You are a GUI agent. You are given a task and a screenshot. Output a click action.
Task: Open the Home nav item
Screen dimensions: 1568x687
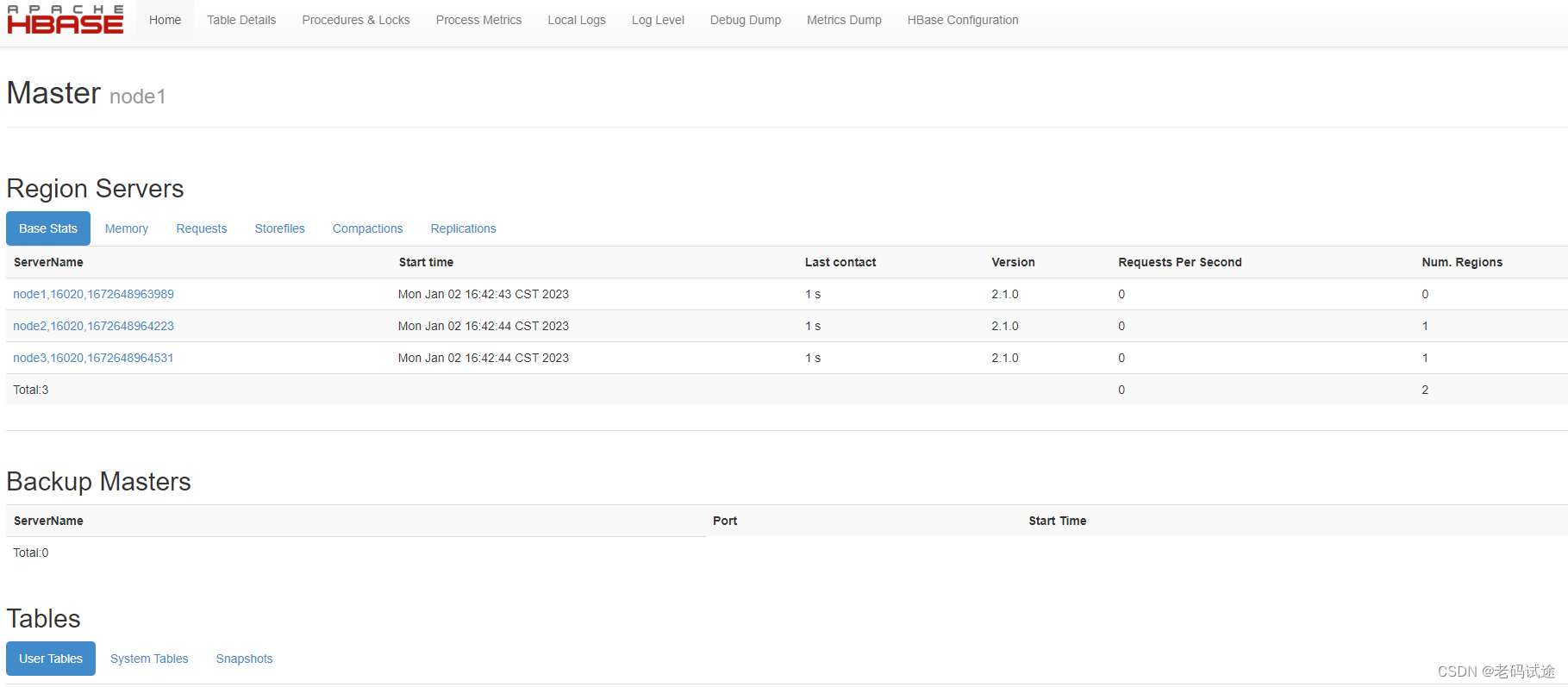[x=165, y=20]
